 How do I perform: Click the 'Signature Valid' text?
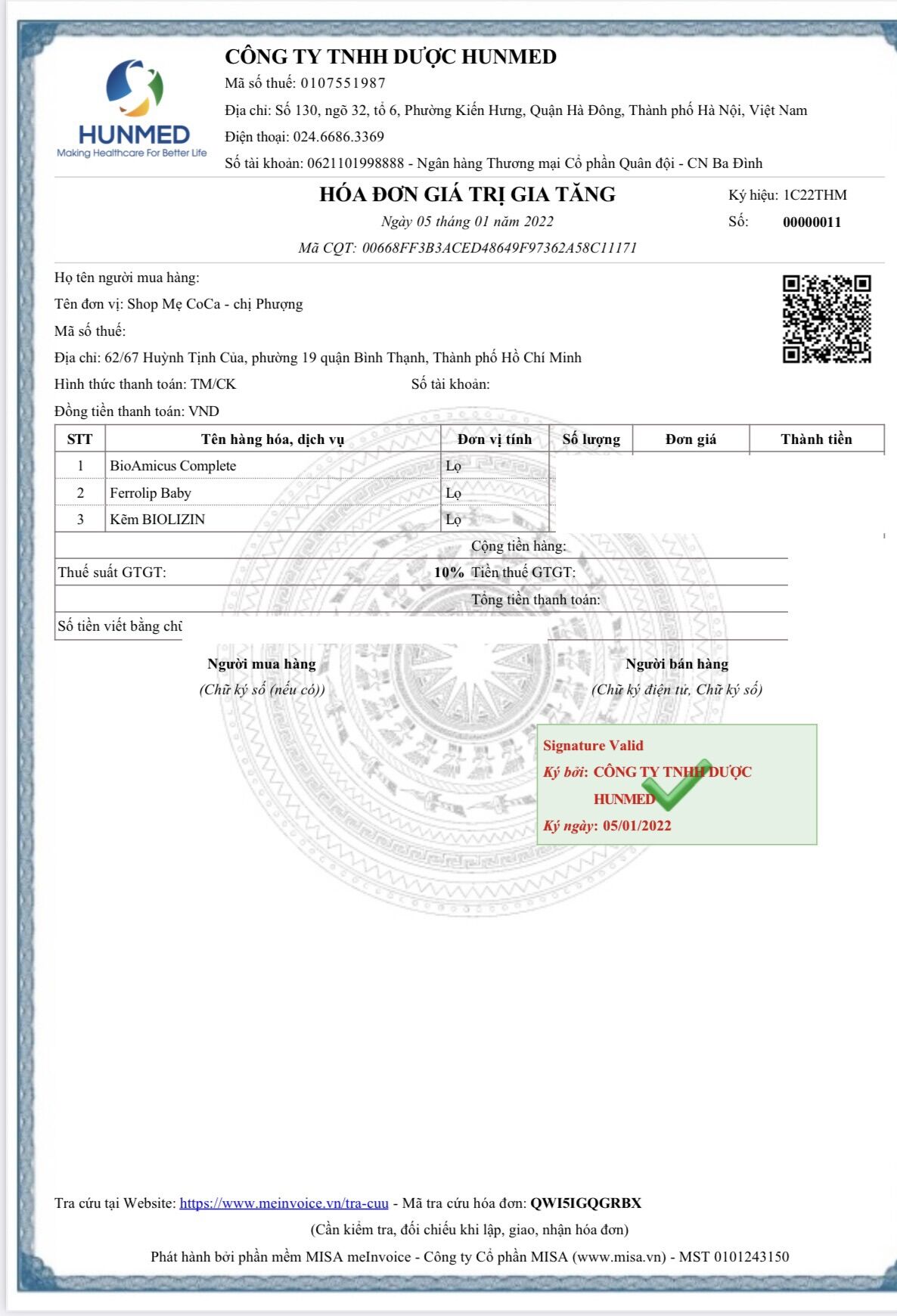coord(593,745)
